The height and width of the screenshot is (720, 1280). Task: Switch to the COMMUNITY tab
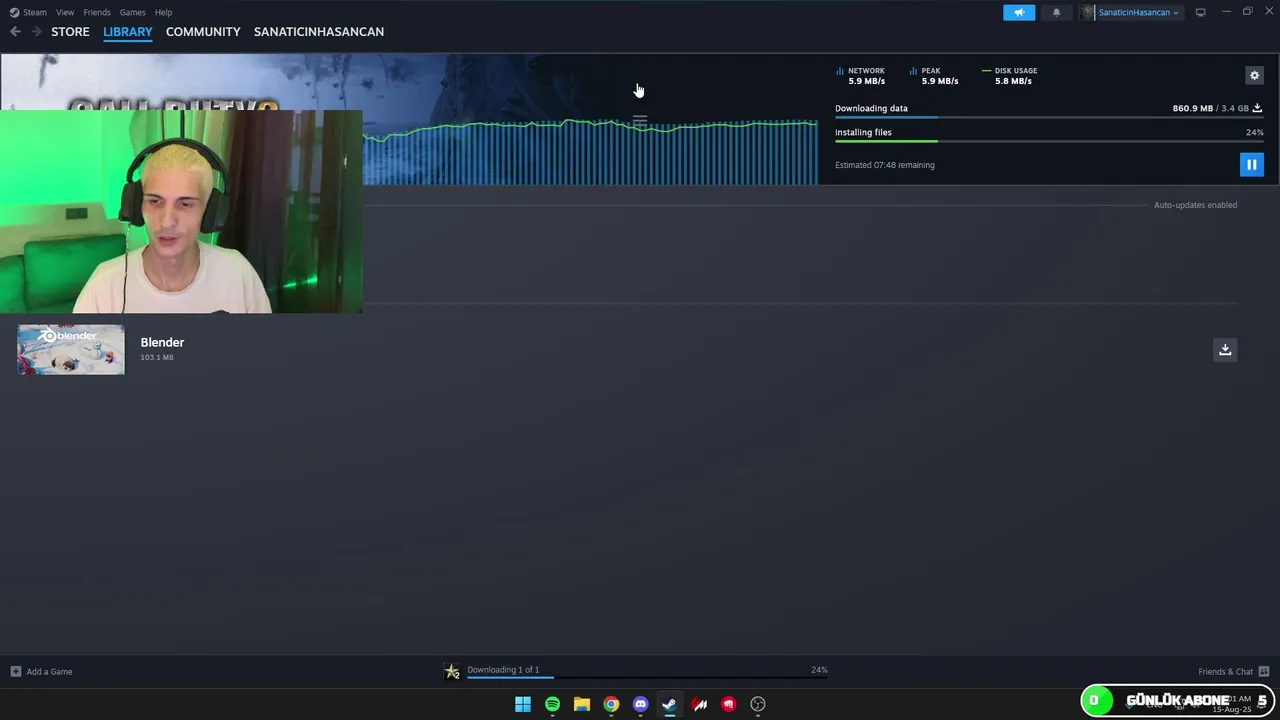[x=203, y=32]
